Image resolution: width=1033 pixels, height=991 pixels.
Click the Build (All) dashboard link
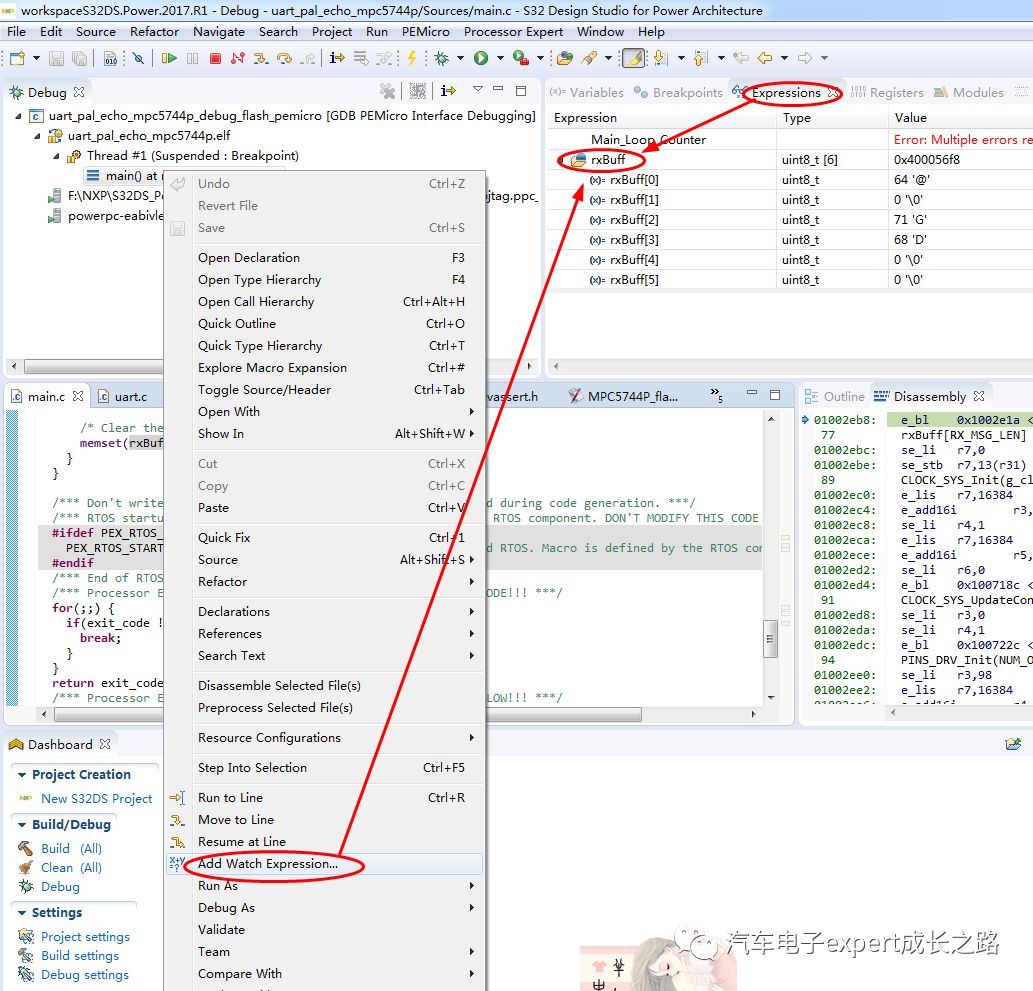pyautogui.click(x=71, y=849)
